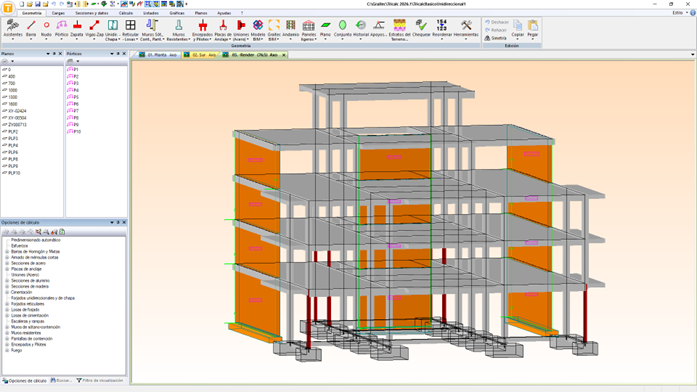
Task: Expand Losas de forjado node
Action: (7, 310)
